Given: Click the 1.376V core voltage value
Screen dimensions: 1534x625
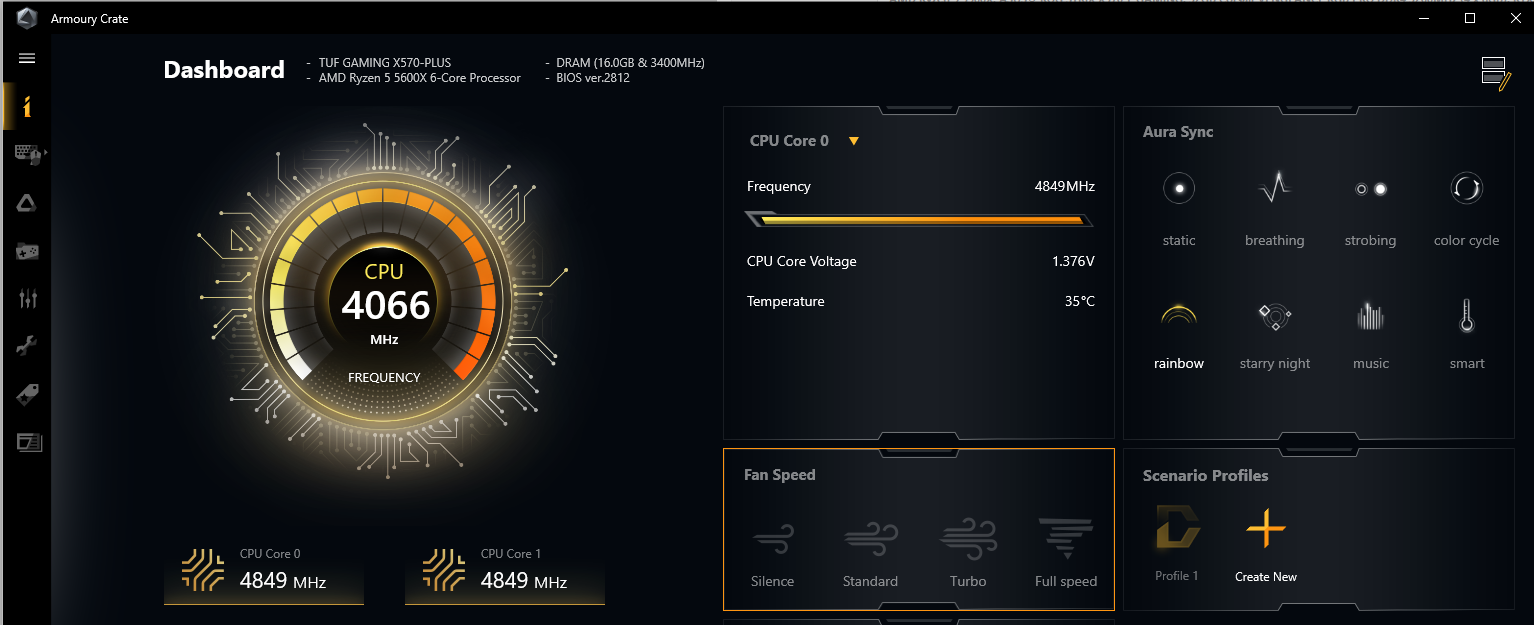Looking at the screenshot, I should [x=1073, y=262].
